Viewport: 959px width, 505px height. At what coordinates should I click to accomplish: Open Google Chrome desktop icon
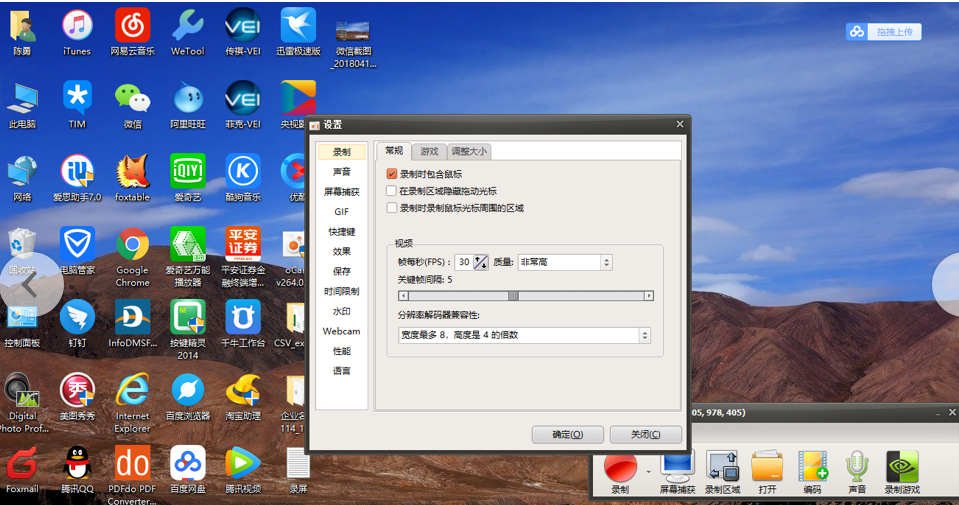point(132,245)
